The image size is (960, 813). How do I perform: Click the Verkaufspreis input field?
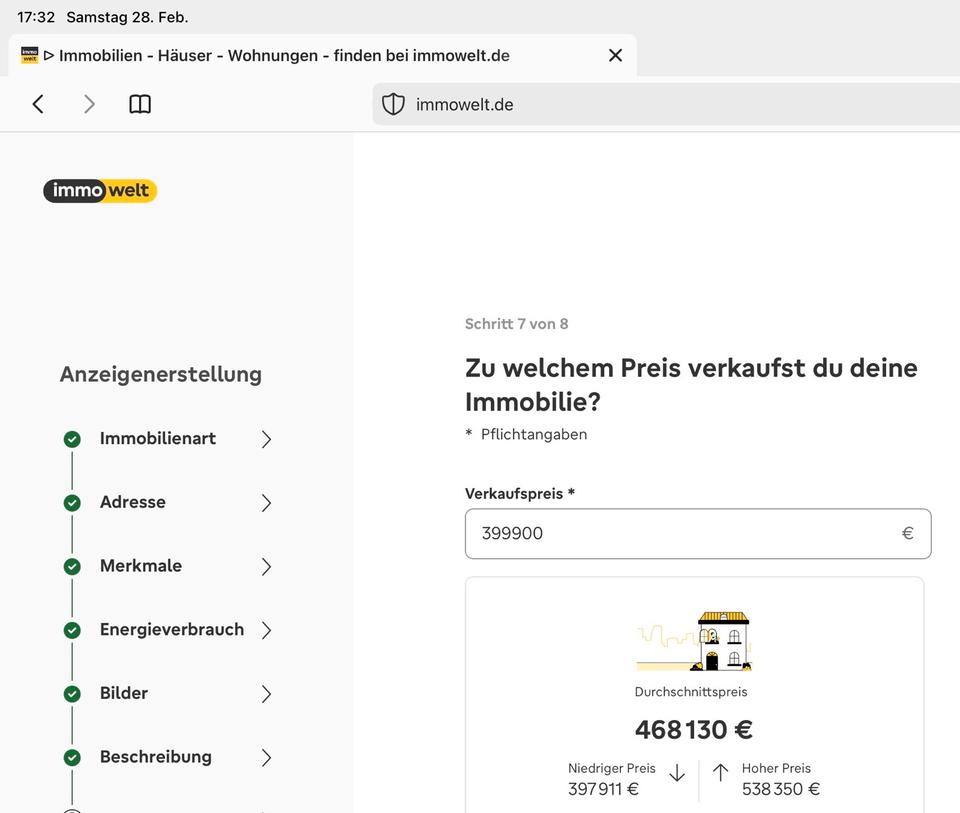coord(680,534)
